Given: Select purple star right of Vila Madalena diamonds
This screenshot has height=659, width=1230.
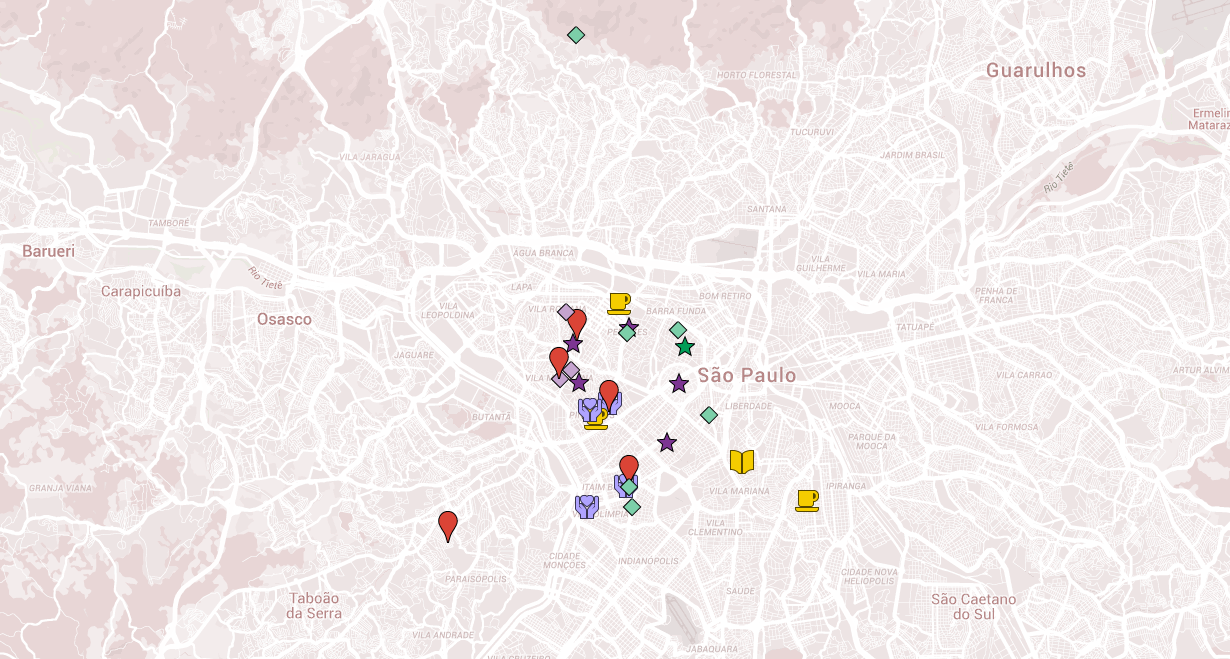Looking at the screenshot, I should click(x=579, y=383).
